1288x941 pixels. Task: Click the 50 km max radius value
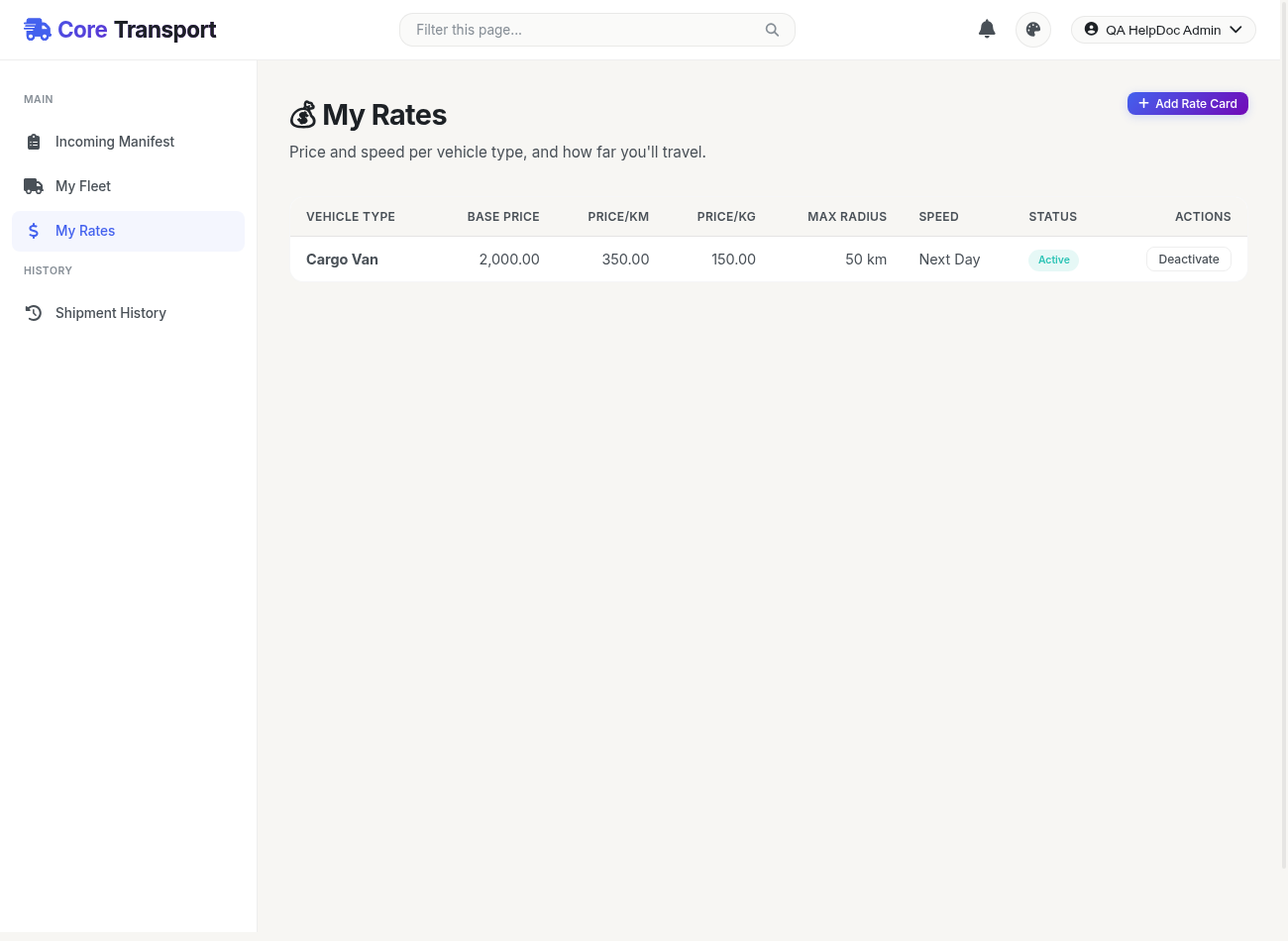[866, 260]
